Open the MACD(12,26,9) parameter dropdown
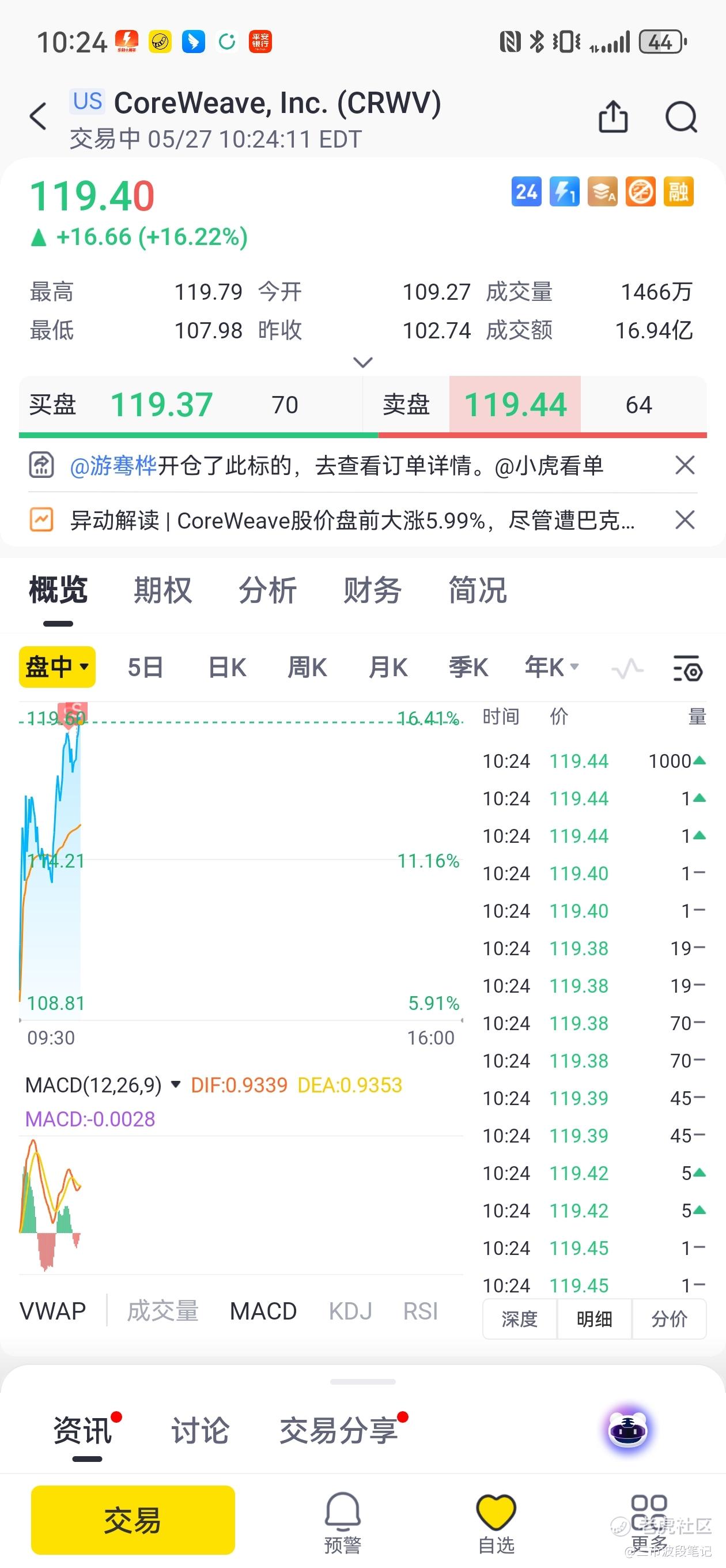 coord(104,1085)
